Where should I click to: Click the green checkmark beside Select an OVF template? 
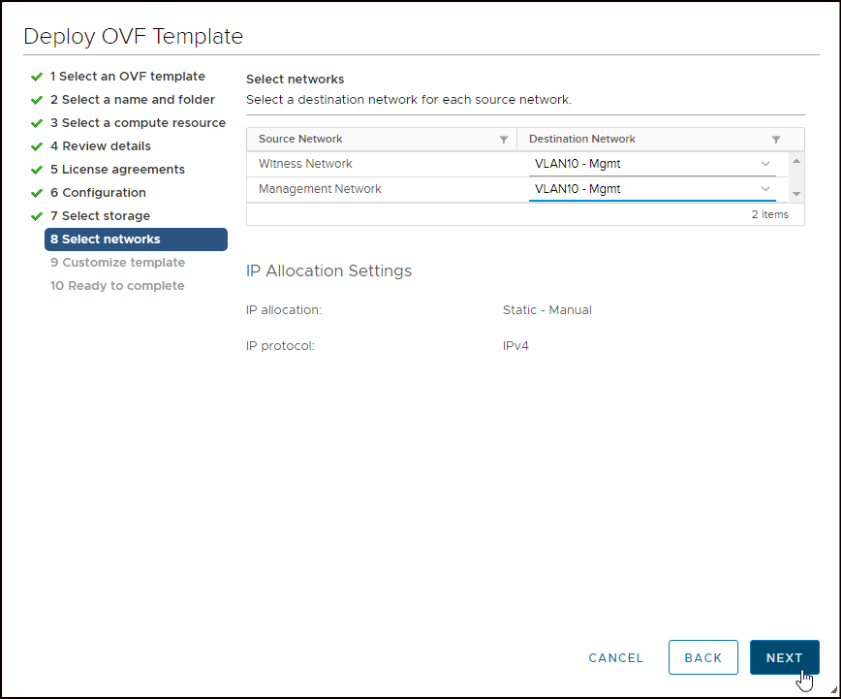pos(37,77)
